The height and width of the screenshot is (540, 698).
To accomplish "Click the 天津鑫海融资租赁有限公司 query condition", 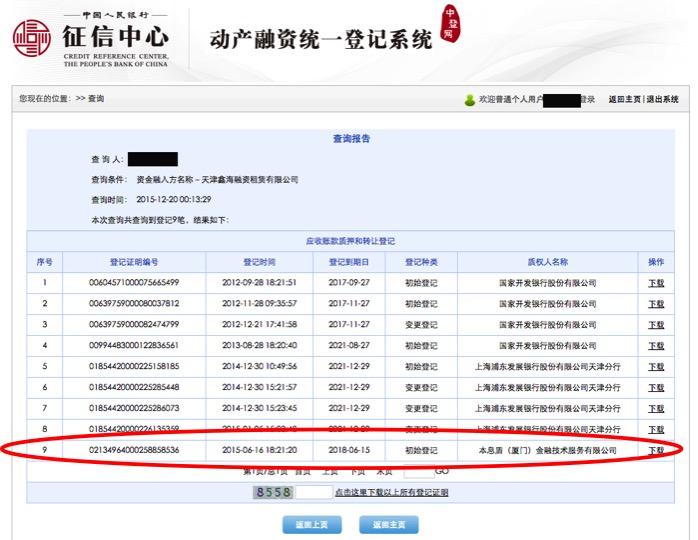I will tap(250, 180).
